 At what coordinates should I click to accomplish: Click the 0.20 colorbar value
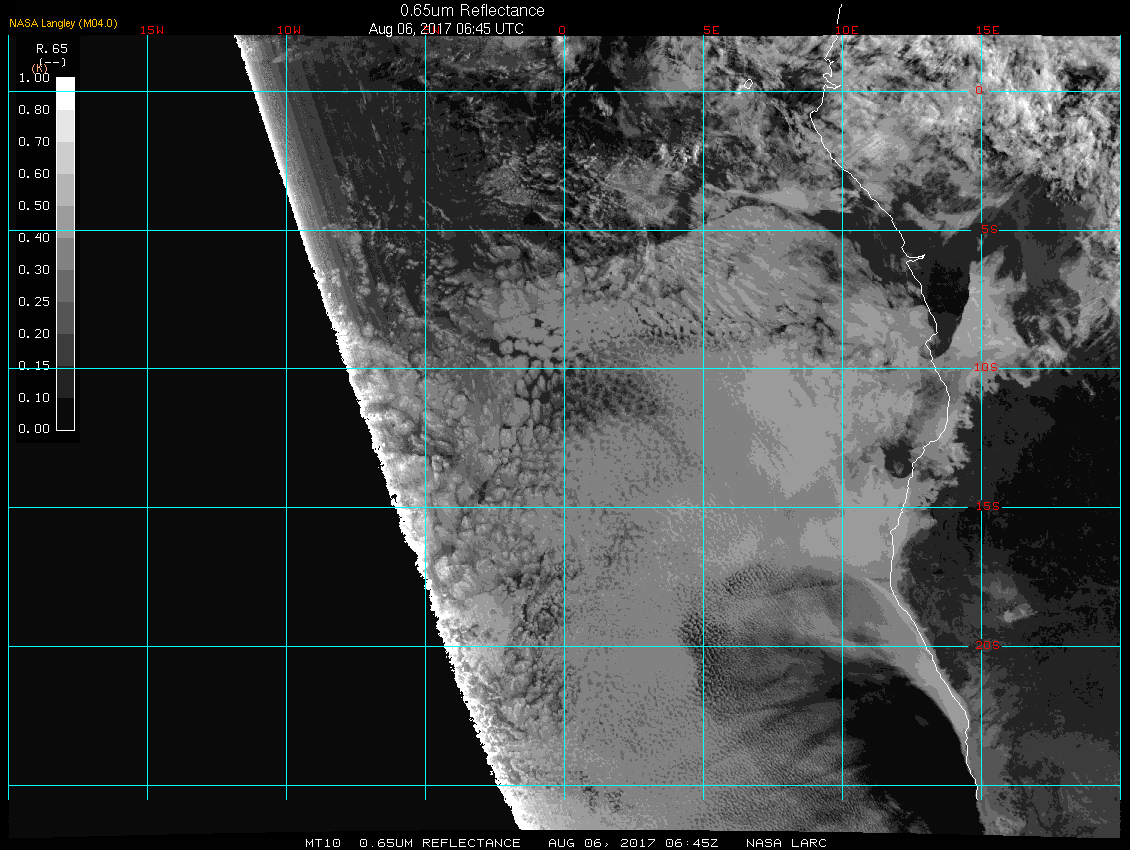(34, 334)
